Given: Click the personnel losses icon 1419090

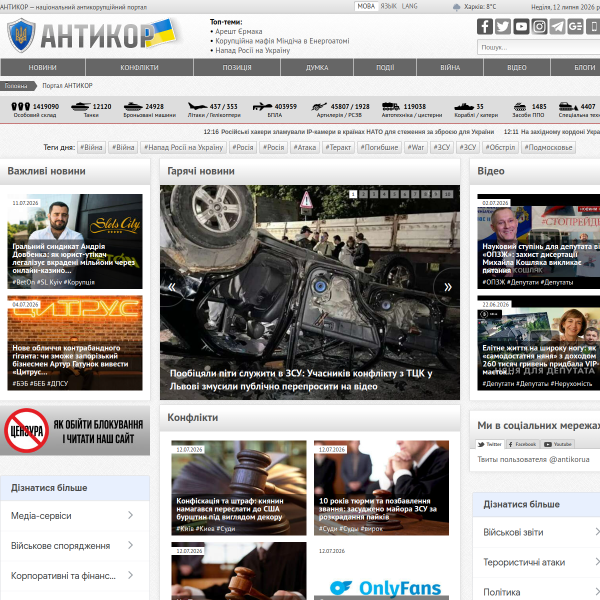Looking at the screenshot, I should (x=21, y=106).
